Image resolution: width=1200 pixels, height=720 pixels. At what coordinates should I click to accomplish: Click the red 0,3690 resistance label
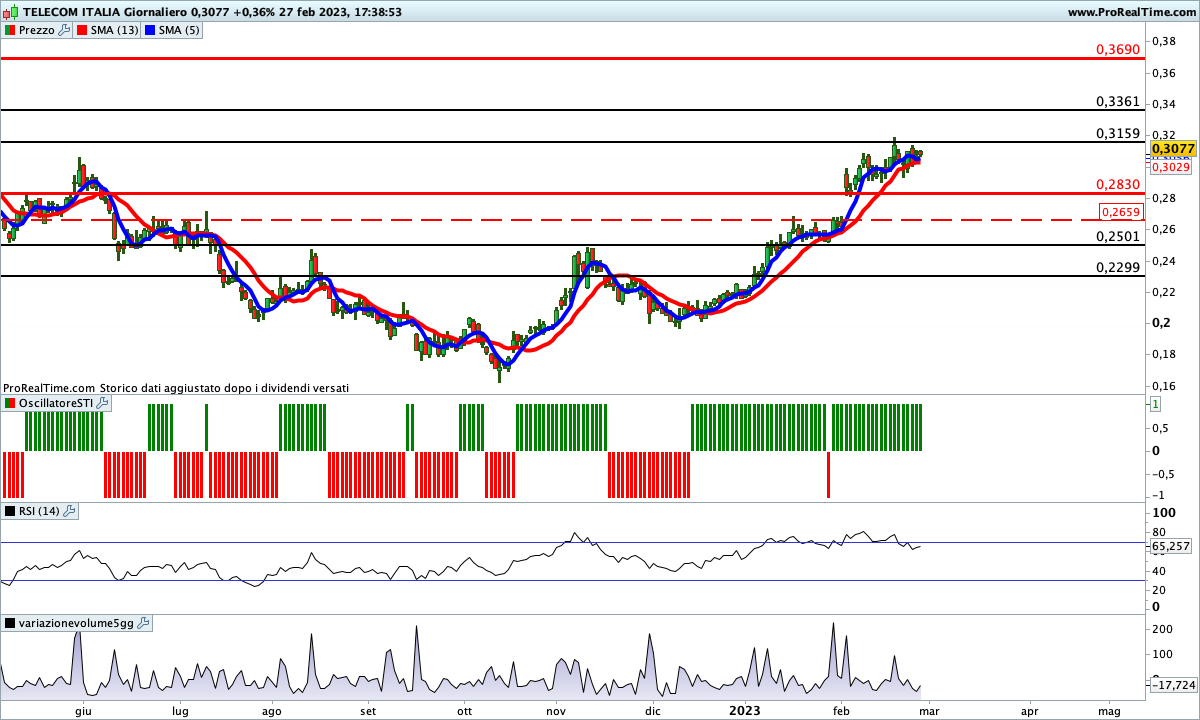pyautogui.click(x=1118, y=49)
